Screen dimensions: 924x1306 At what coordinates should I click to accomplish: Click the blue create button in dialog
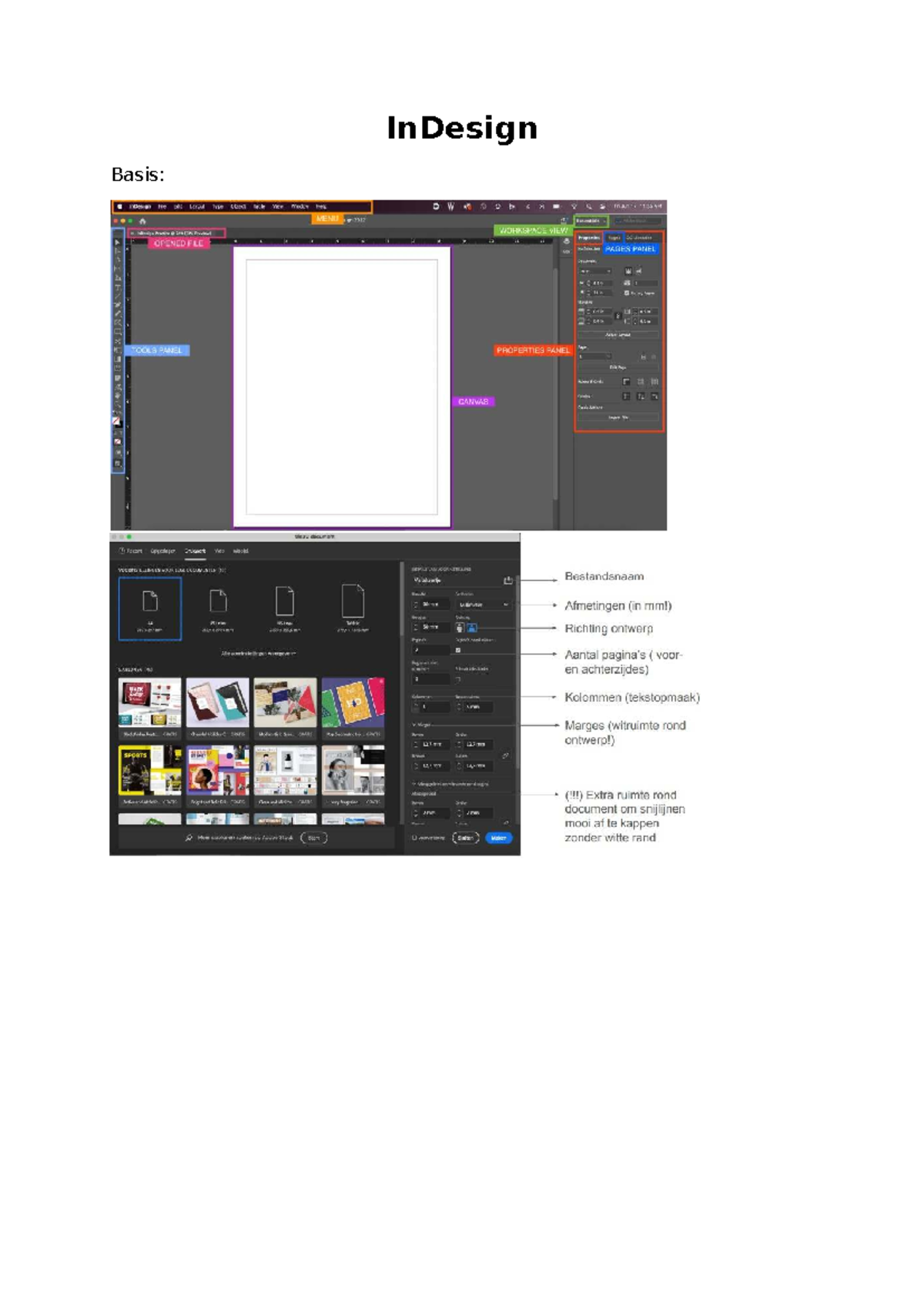[499, 838]
